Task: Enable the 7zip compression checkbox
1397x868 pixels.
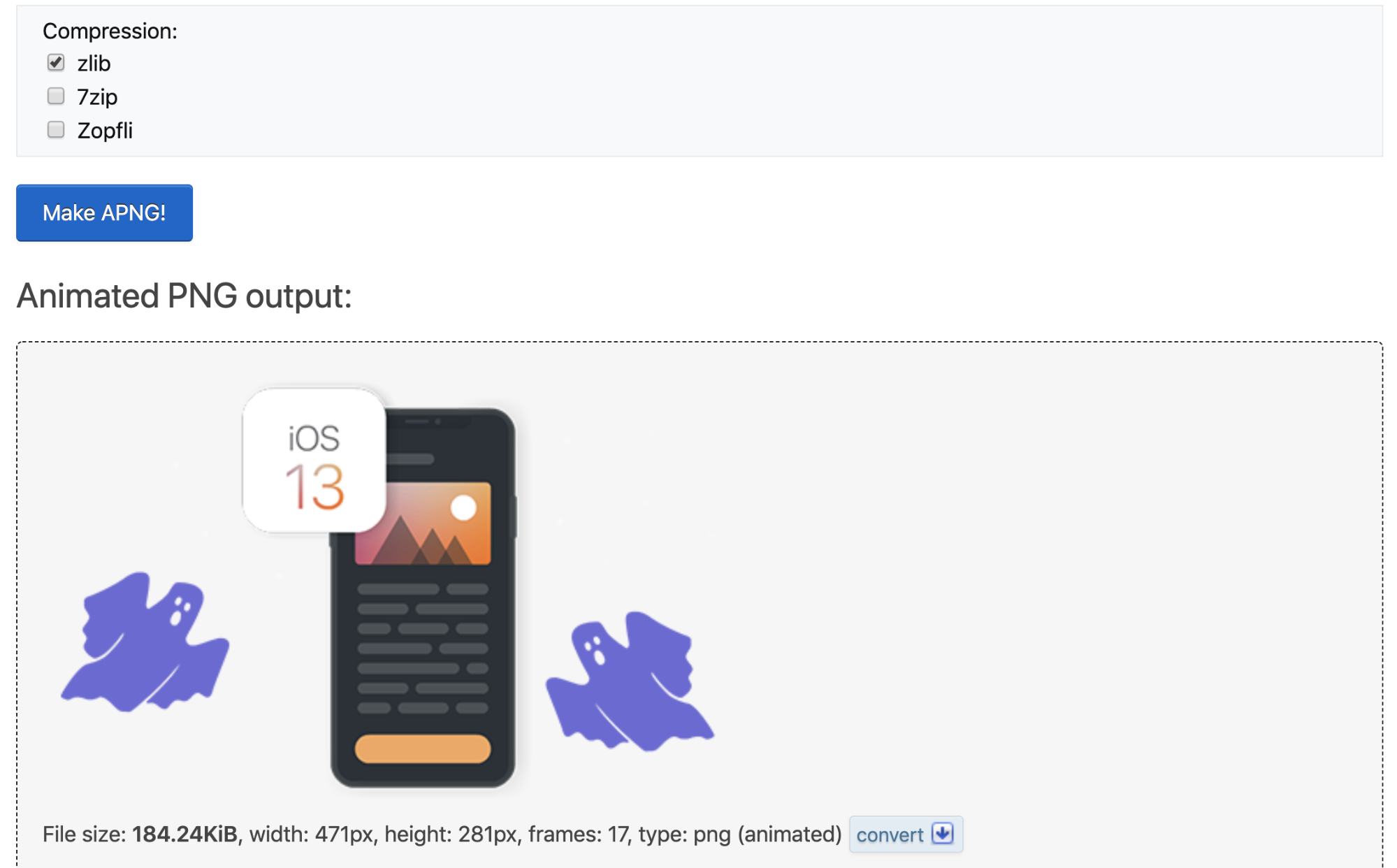Action: (x=56, y=96)
